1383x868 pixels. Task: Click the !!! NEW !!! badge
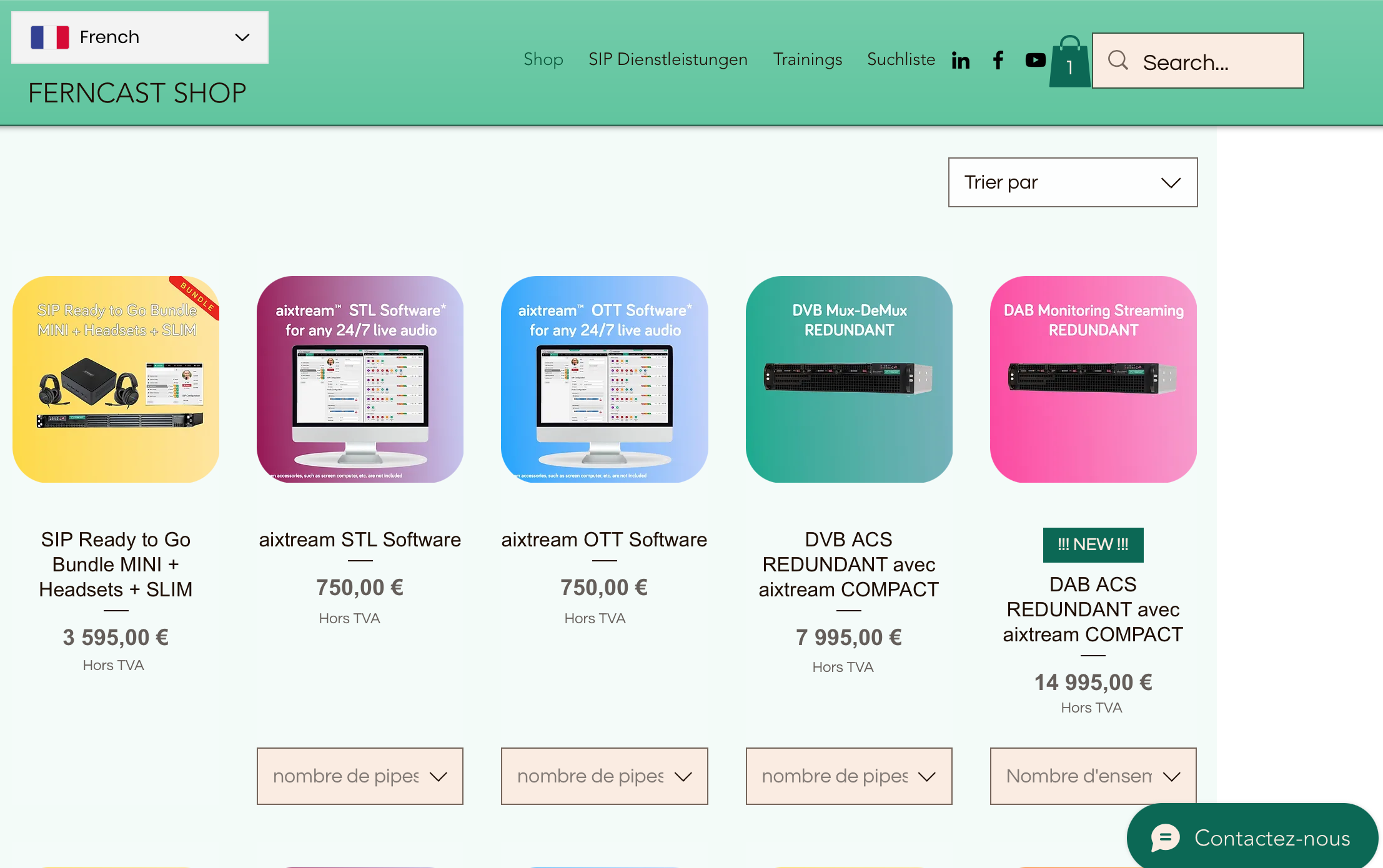click(x=1093, y=545)
